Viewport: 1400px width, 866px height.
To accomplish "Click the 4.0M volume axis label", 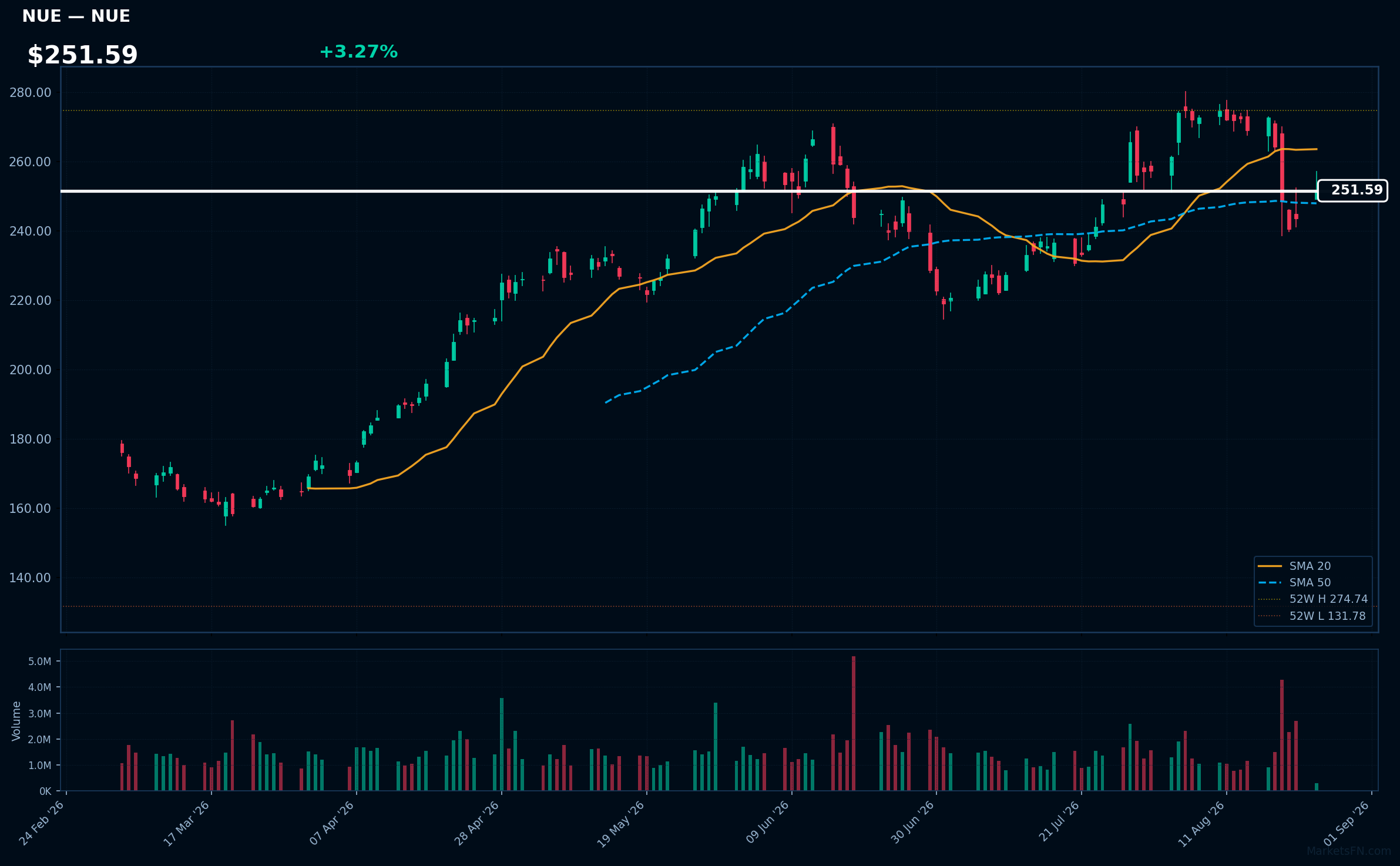I will (40, 687).
